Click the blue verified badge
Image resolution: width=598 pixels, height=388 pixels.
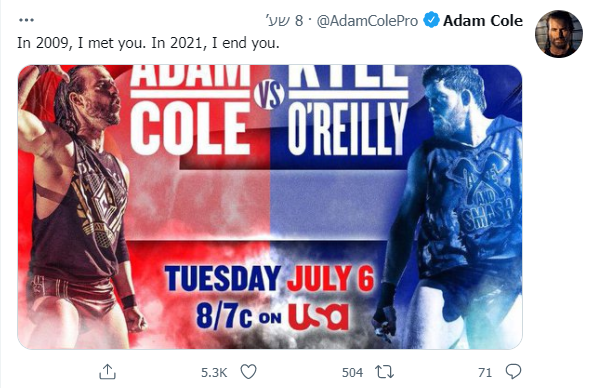pos(431,20)
